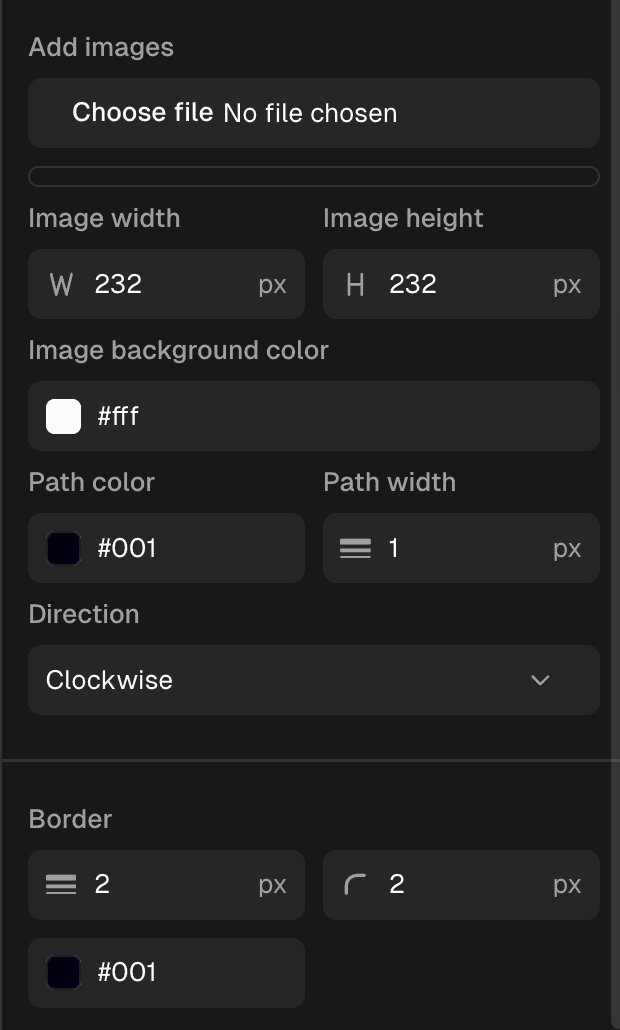This screenshot has width=620, height=1030.
Task: Click the Border thickness value 2
Action: [x=102, y=884]
